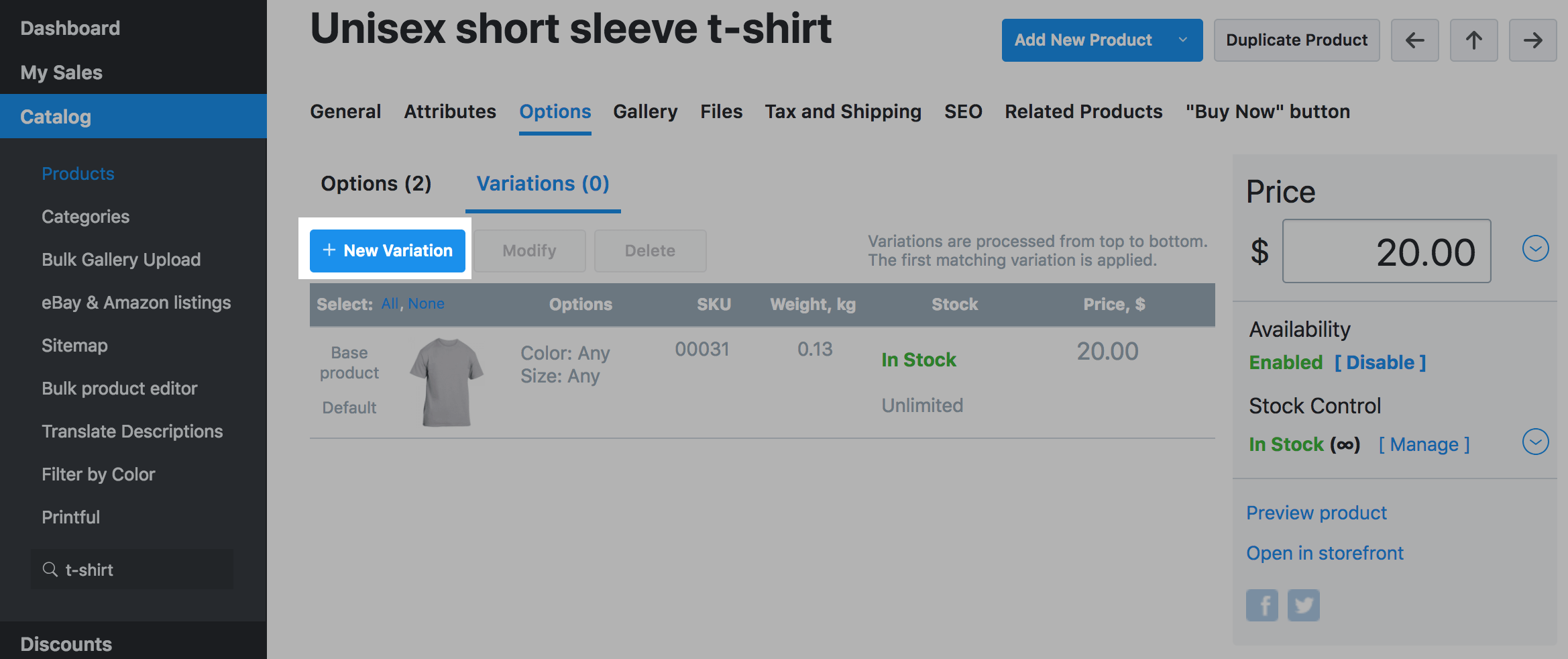Click Disable to toggle product availability
Image resolution: width=1568 pixels, height=659 pixels.
[x=1380, y=362]
